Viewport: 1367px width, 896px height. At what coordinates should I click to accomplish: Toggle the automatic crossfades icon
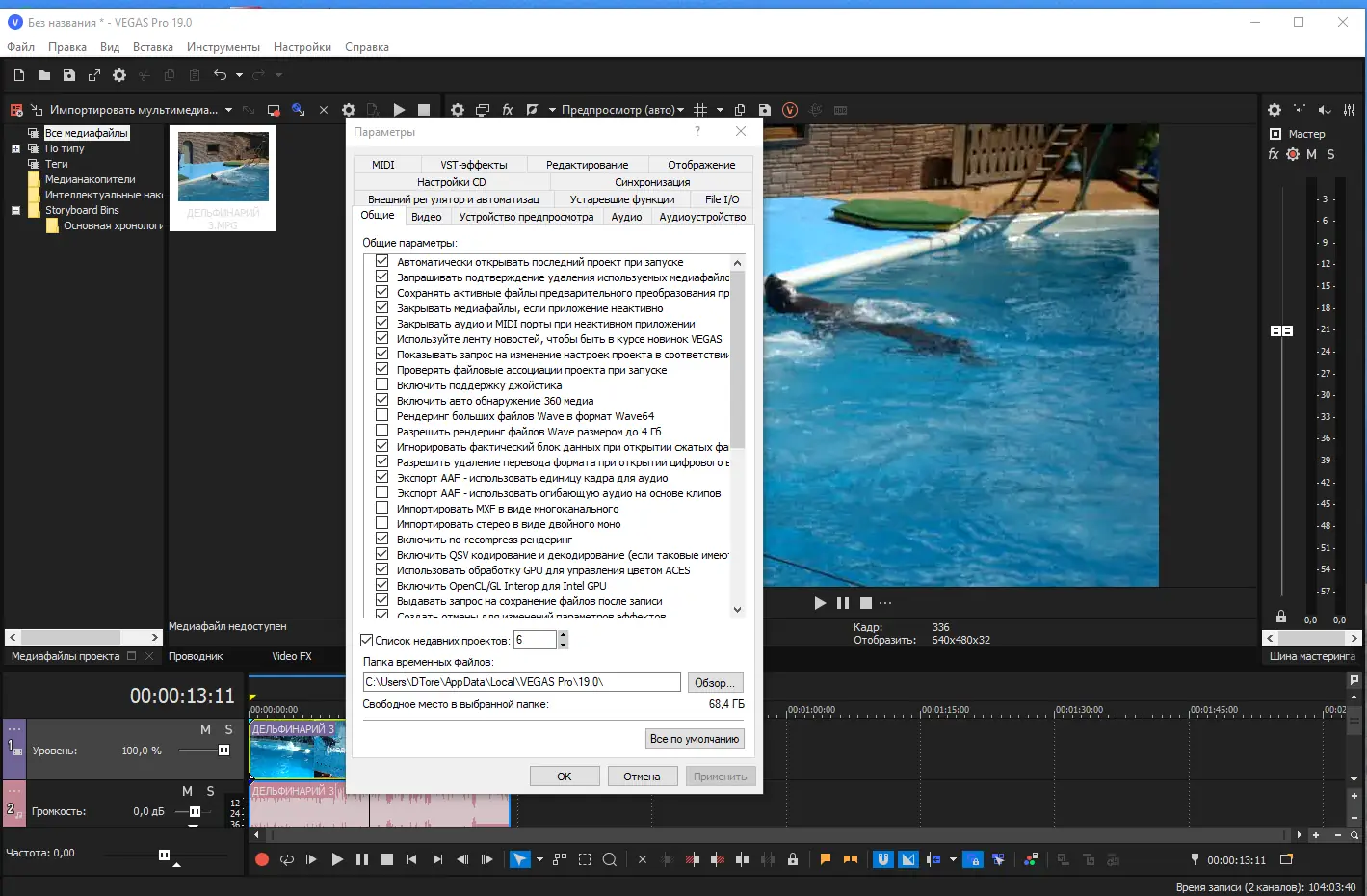908,859
